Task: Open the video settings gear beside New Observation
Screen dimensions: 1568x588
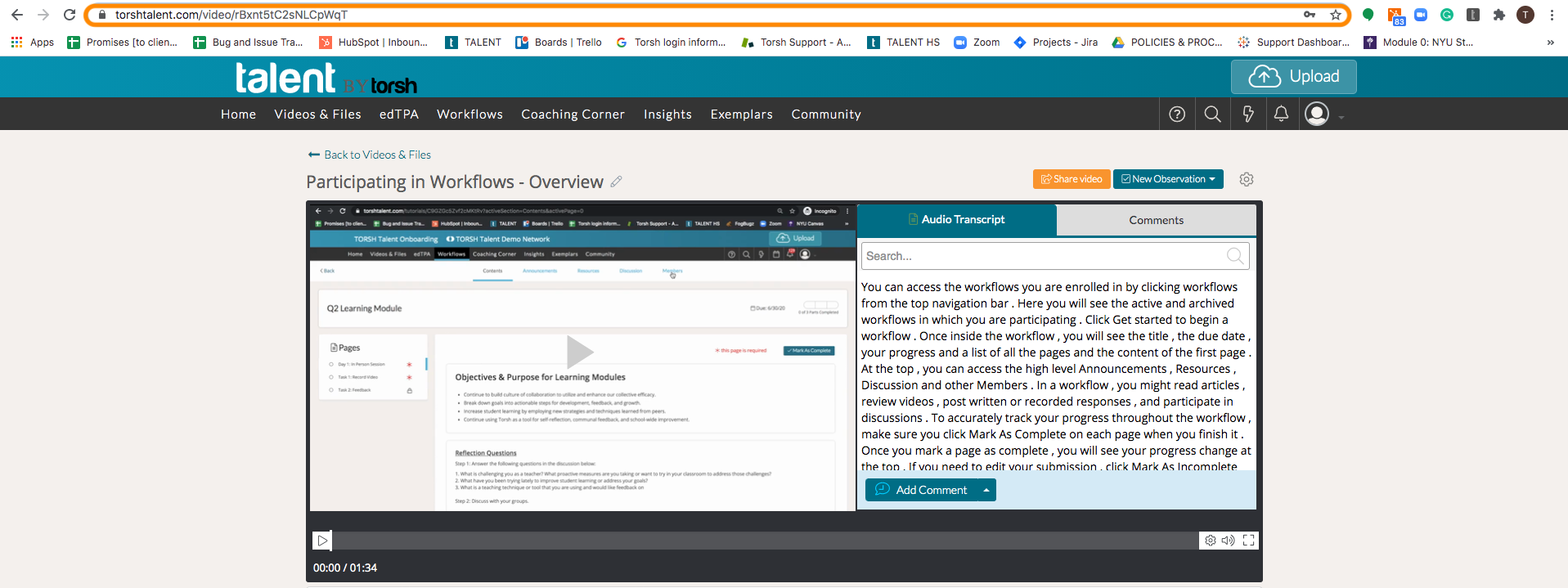Action: tap(1246, 179)
